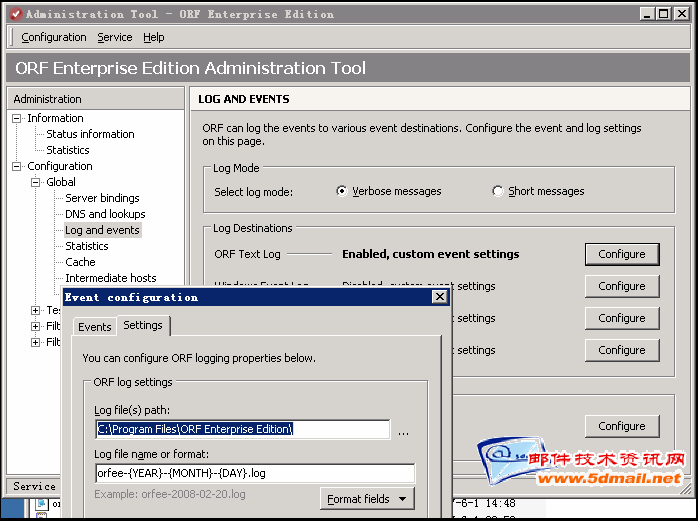Open the Format fields dropdown

367,498
